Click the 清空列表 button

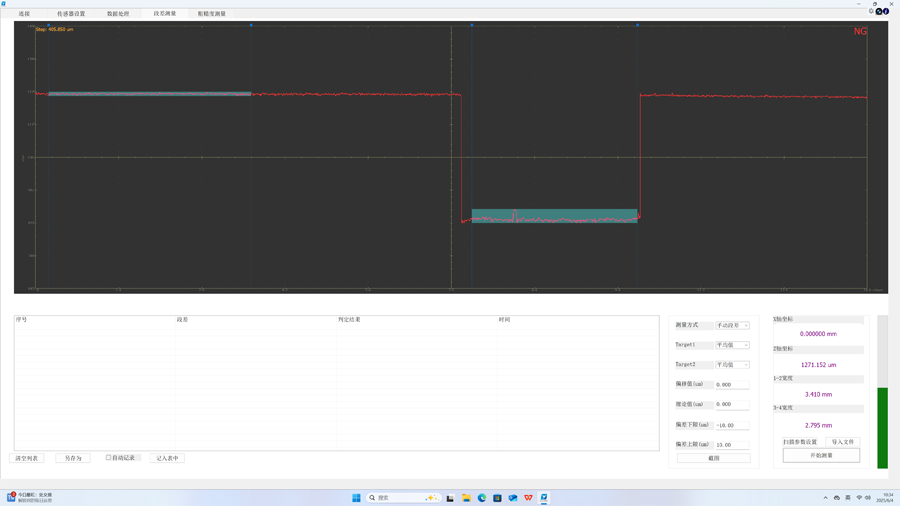click(27, 458)
